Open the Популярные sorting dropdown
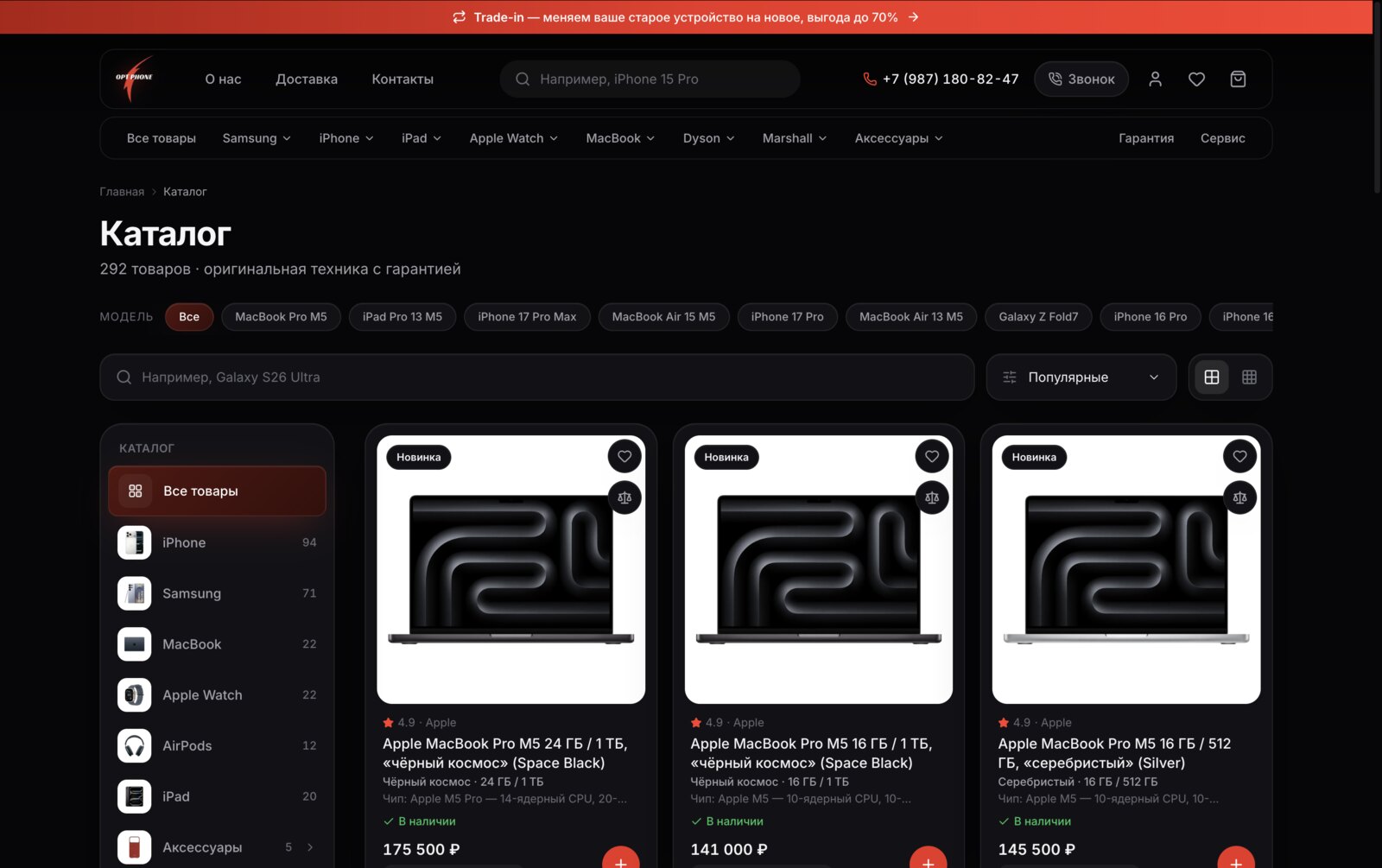 tap(1081, 377)
